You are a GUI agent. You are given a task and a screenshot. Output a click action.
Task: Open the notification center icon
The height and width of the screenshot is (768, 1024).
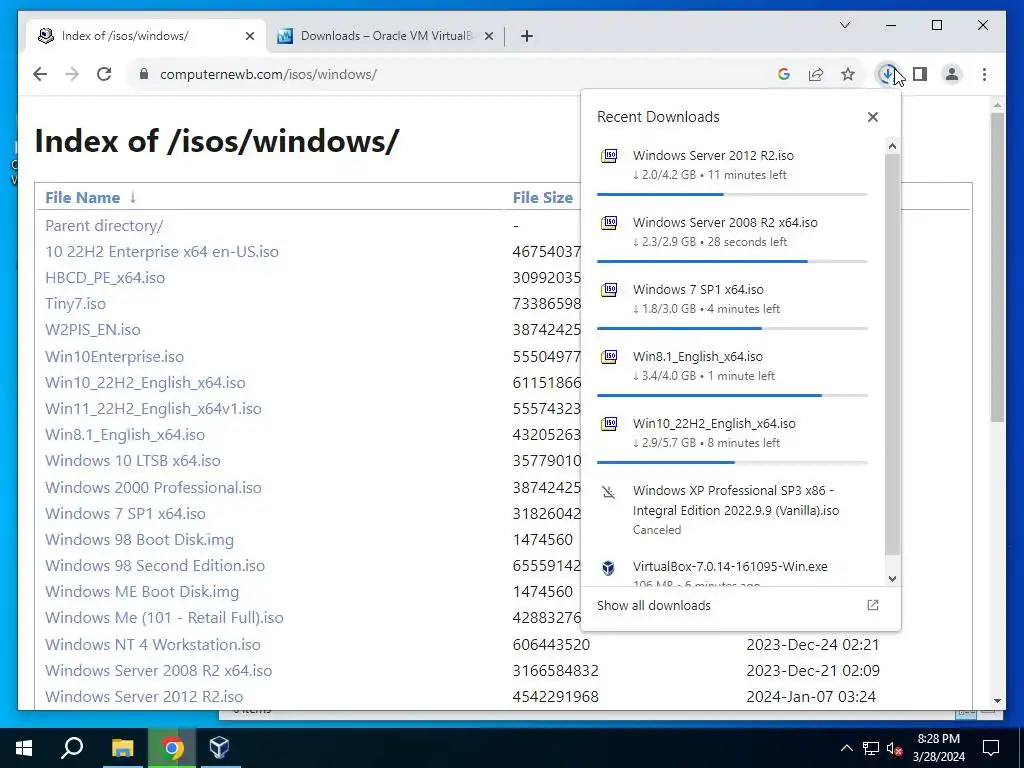click(991, 748)
